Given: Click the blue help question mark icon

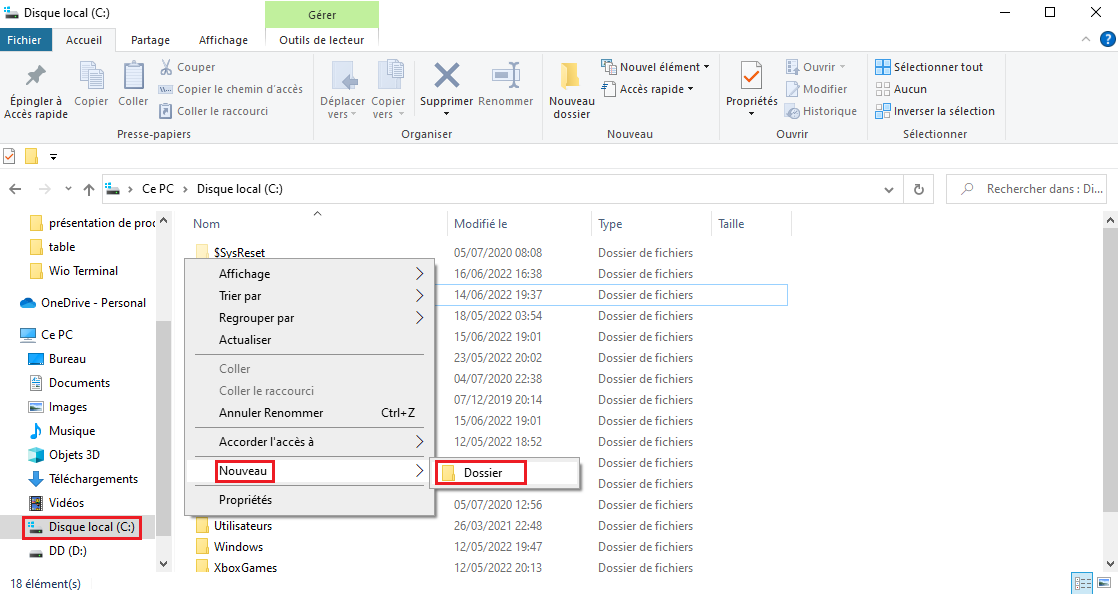Looking at the screenshot, I should pyautogui.click(x=1107, y=39).
